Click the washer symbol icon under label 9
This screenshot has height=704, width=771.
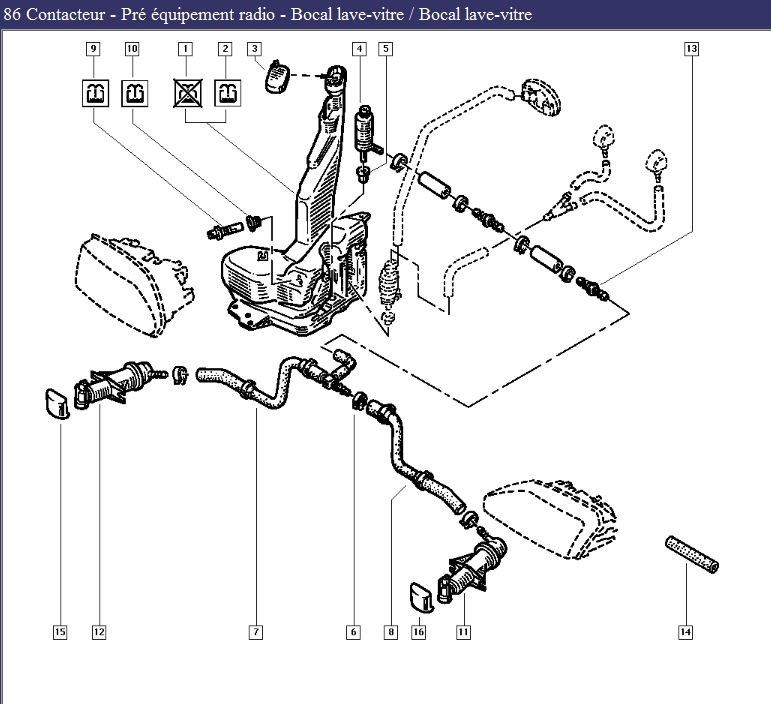pyautogui.click(x=95, y=93)
